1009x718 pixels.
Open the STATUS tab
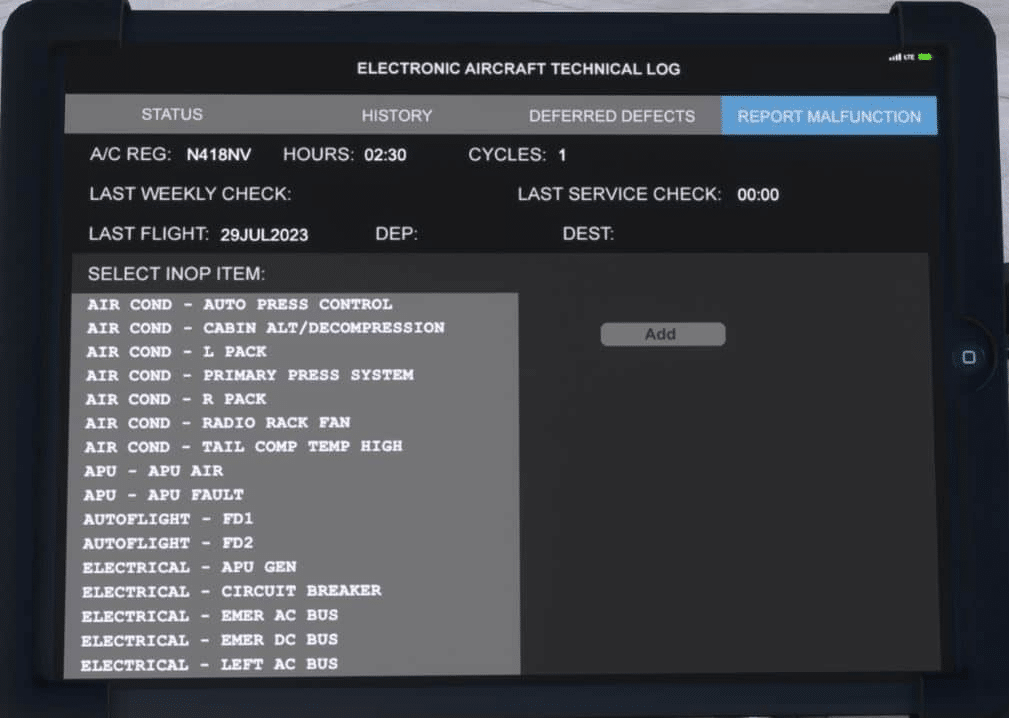pos(172,115)
